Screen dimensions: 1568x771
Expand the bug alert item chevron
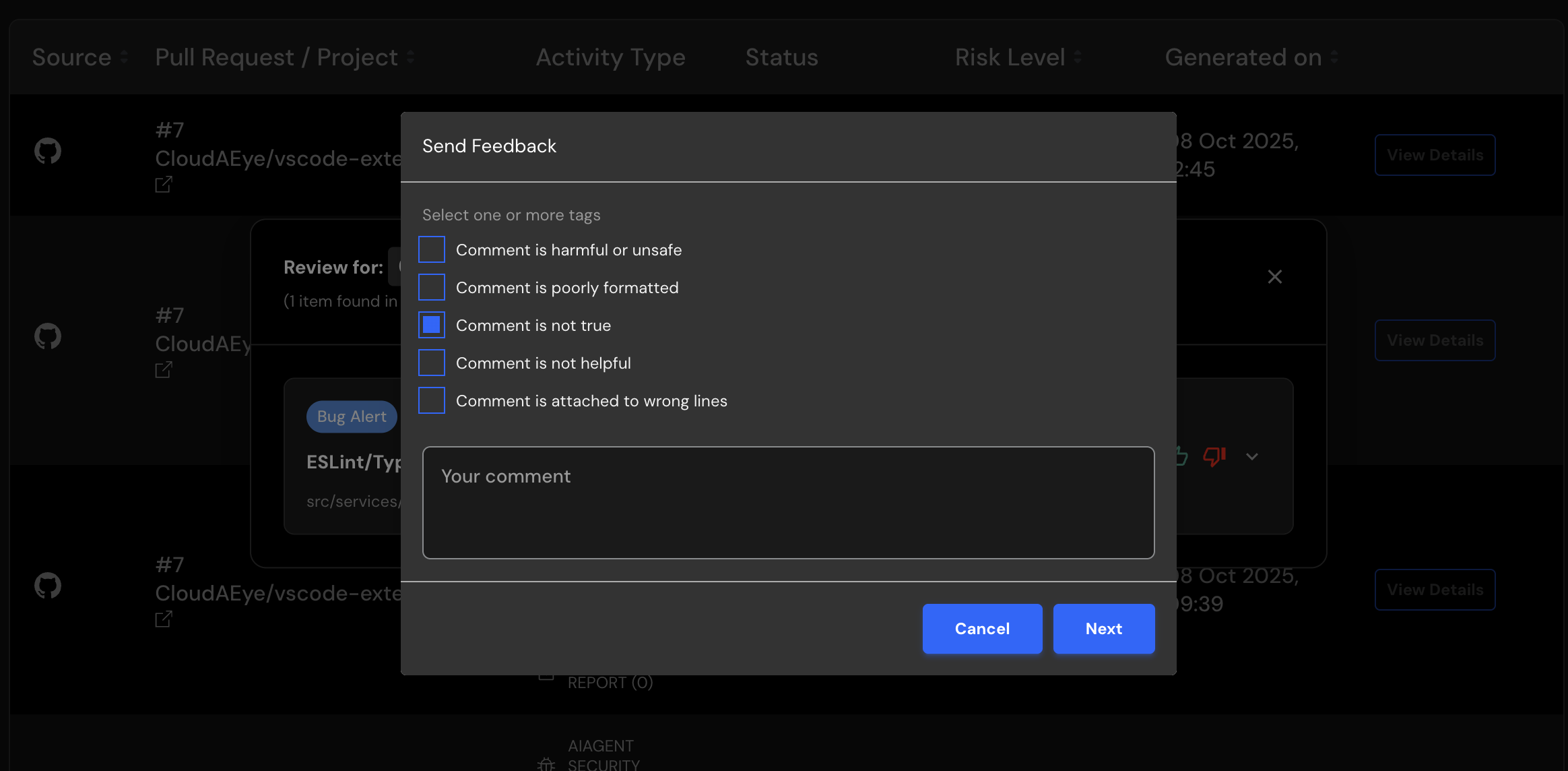(x=1252, y=457)
